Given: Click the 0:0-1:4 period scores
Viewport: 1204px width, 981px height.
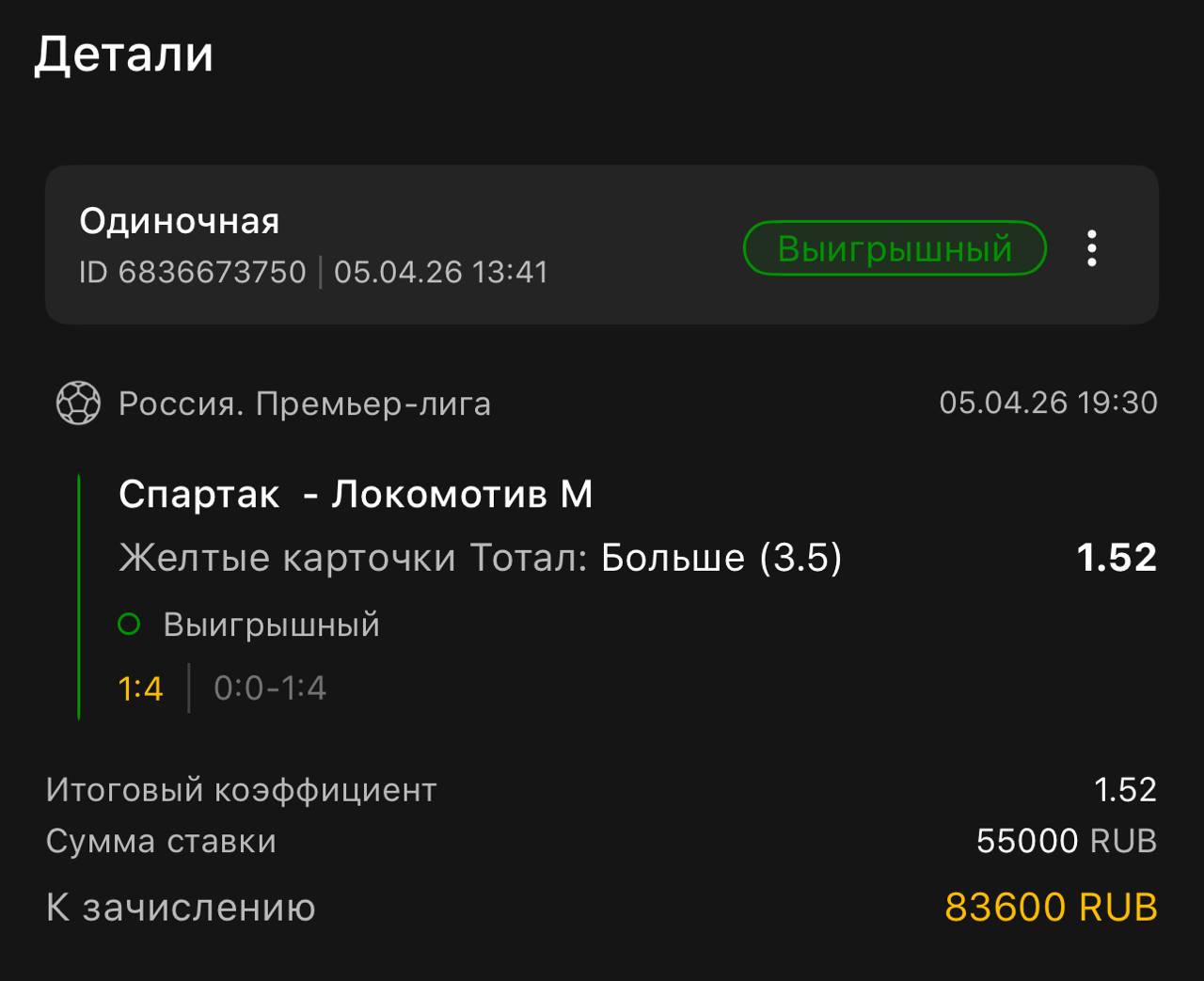Looking at the screenshot, I should (x=270, y=688).
